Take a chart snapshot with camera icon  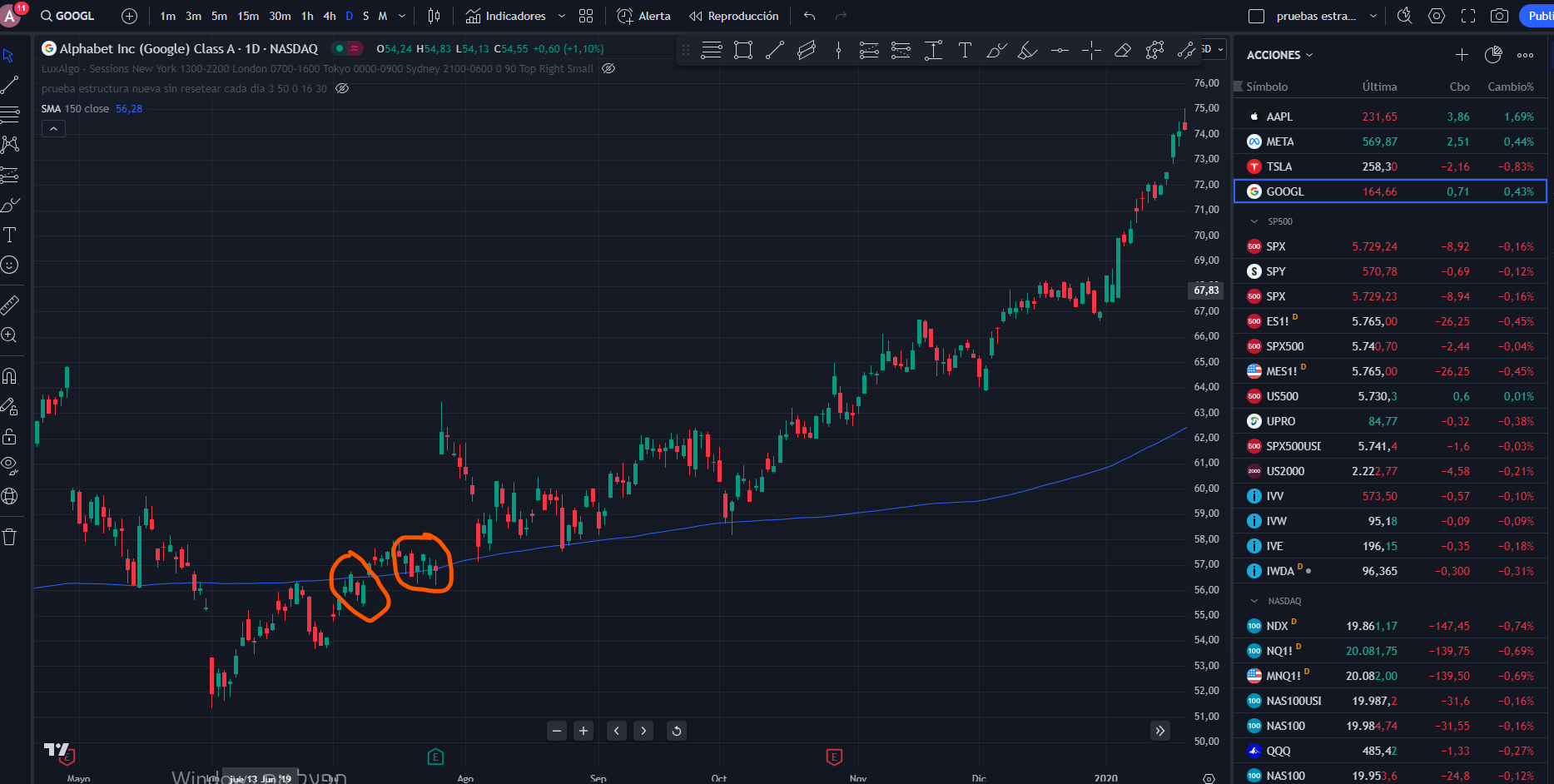coord(1499,16)
